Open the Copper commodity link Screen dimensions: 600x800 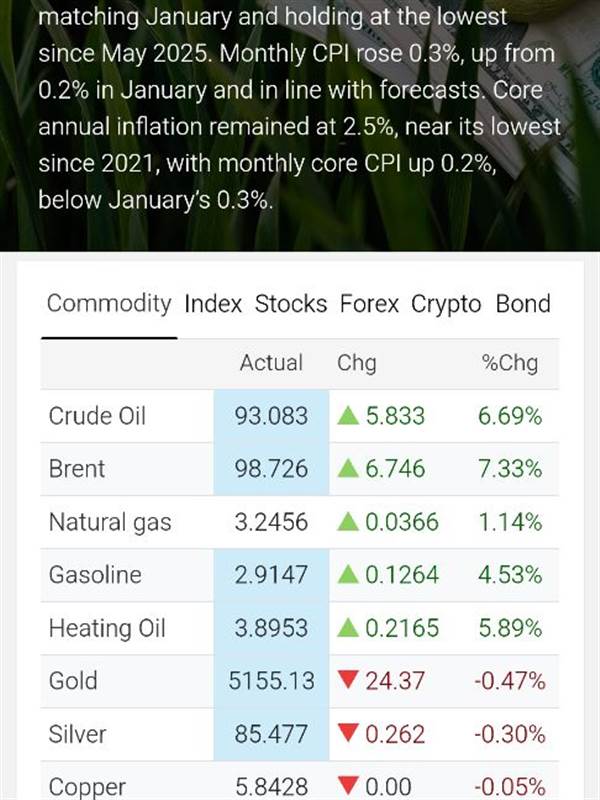click(x=87, y=786)
